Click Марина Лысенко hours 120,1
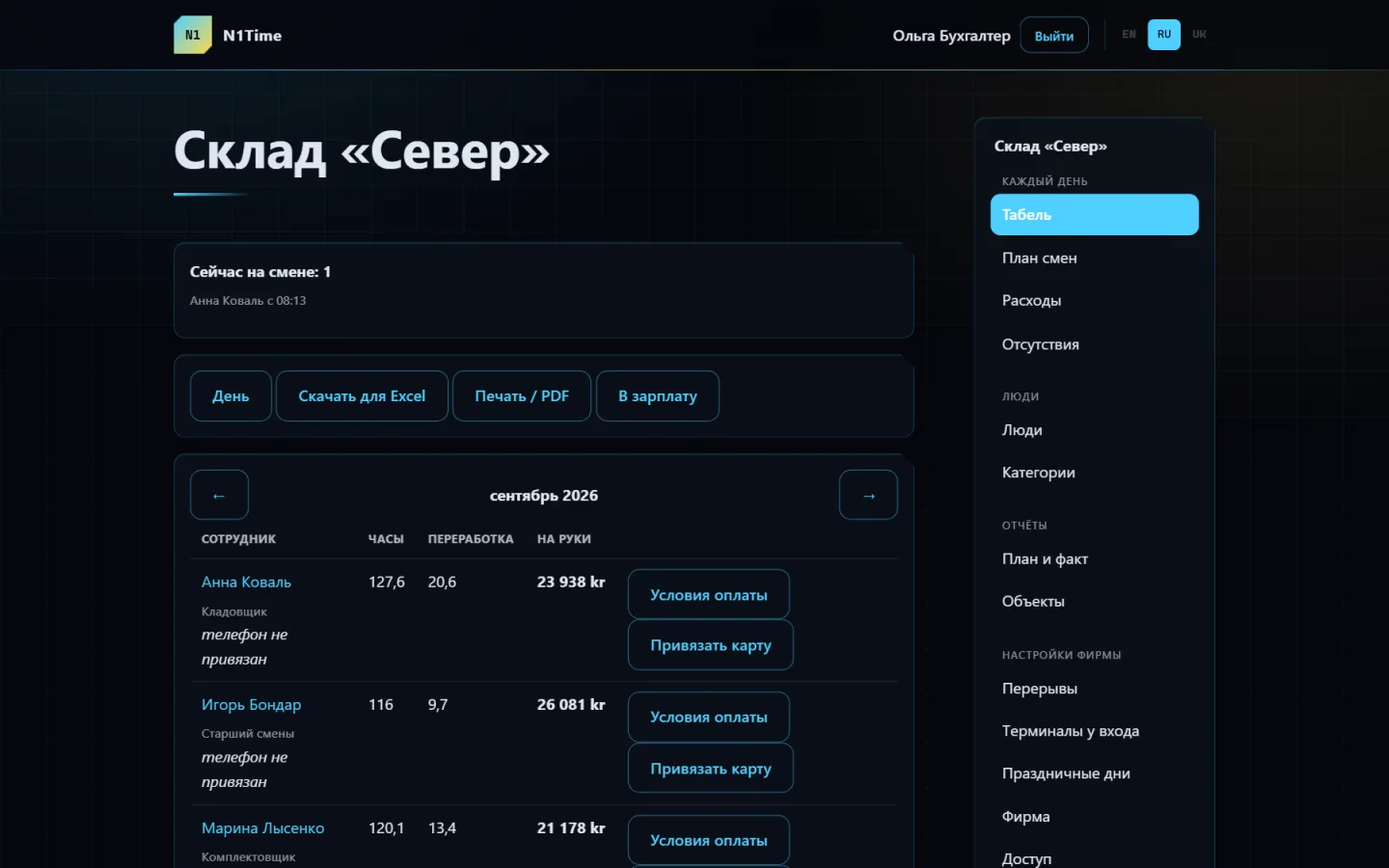 (x=387, y=828)
